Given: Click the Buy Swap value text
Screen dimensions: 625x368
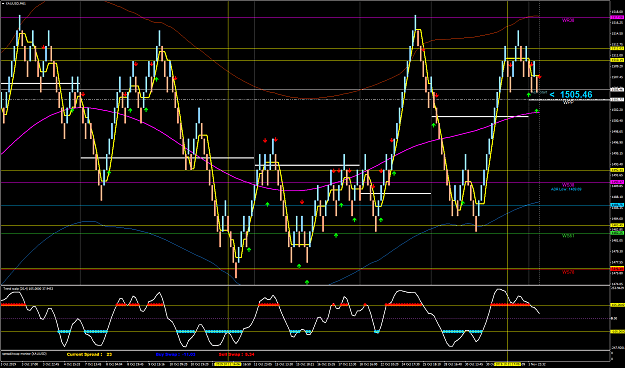Looking at the screenshot, I should [175, 354].
